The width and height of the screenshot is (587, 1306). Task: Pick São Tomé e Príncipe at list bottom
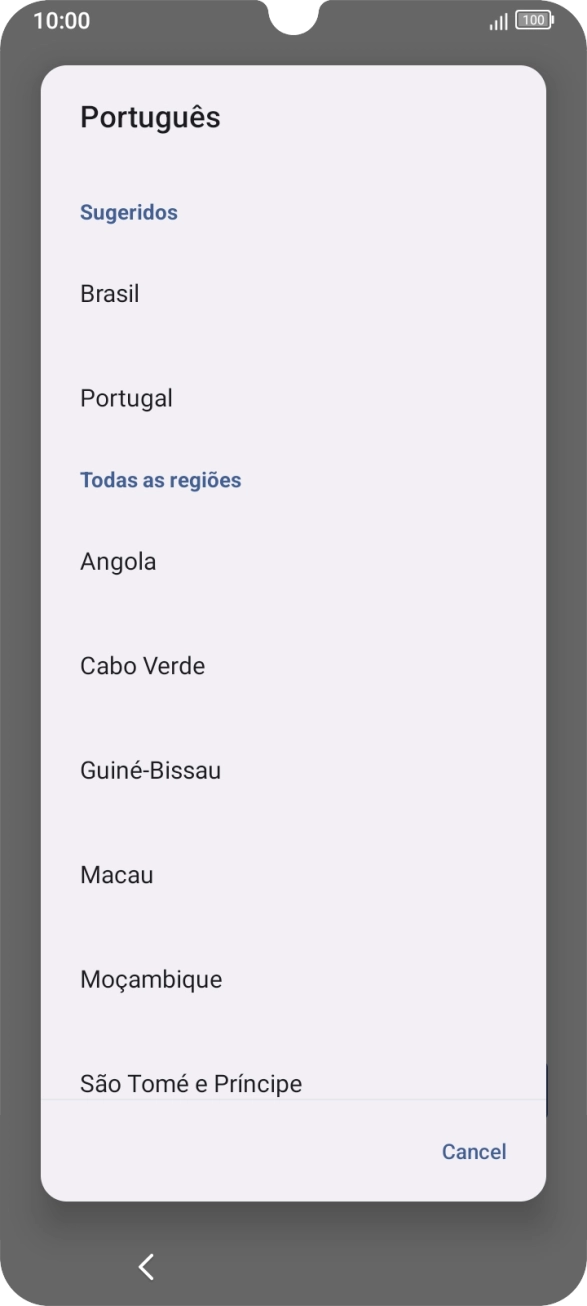191,1083
